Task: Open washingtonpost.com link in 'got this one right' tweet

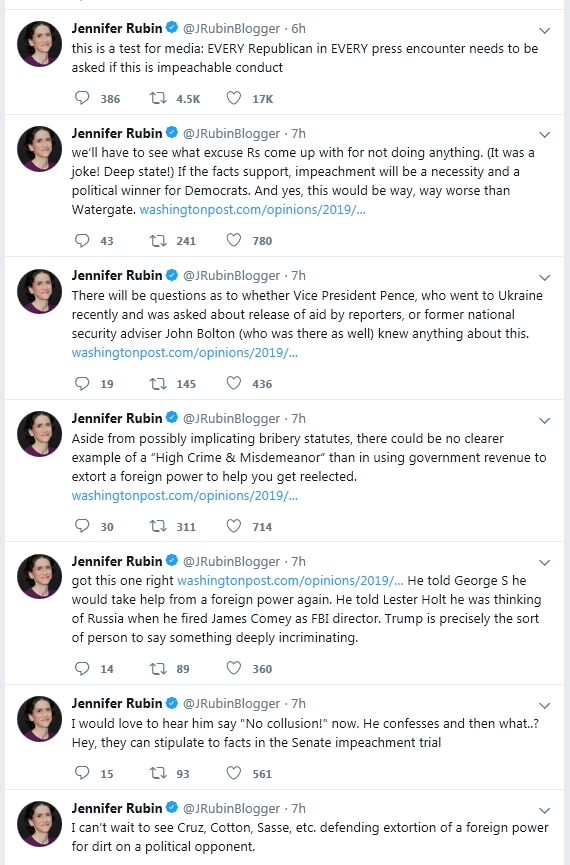Action: pyautogui.click(x=290, y=580)
